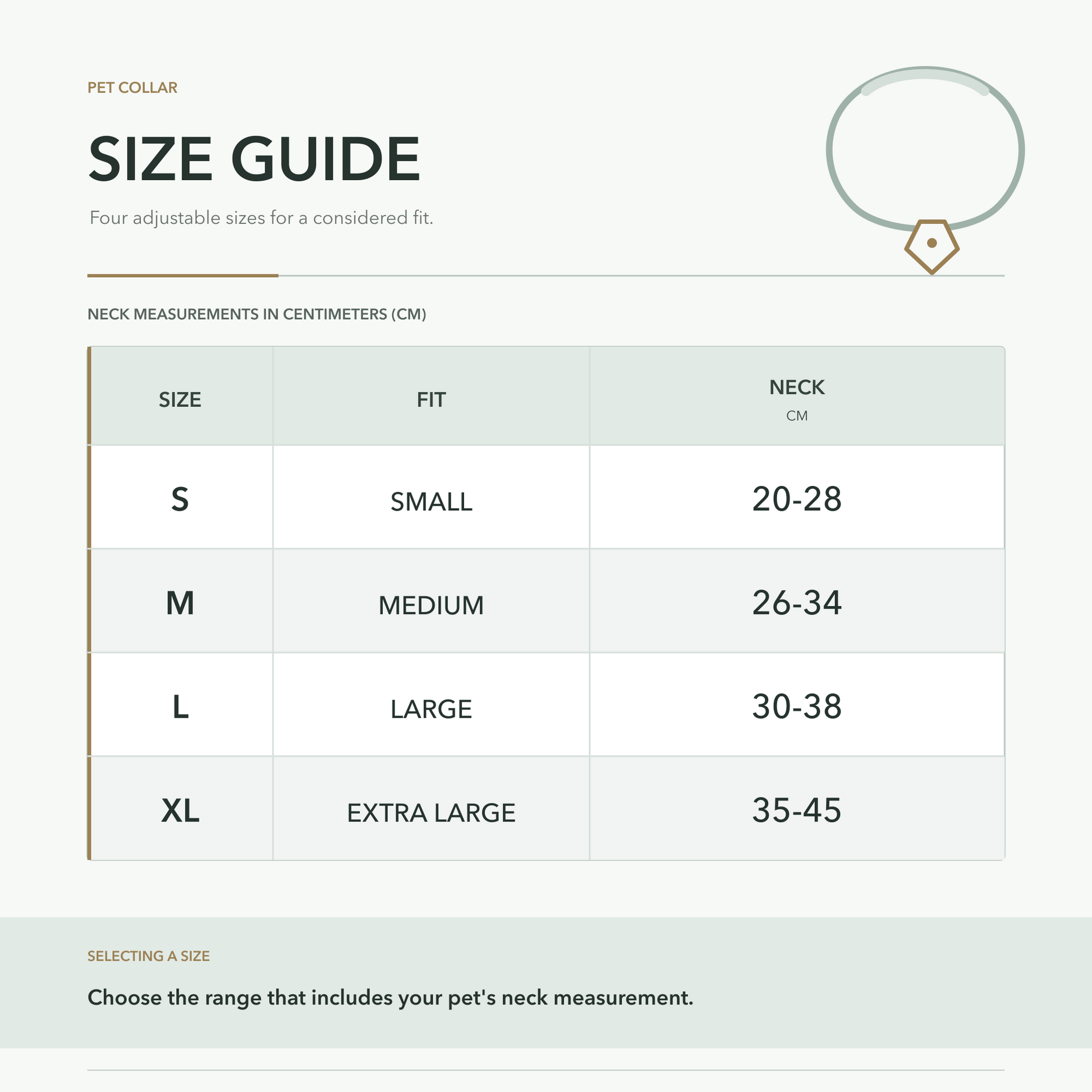Click the gold pentagon tag pendant
This screenshot has width=1092, height=1092.
pyautogui.click(x=932, y=246)
